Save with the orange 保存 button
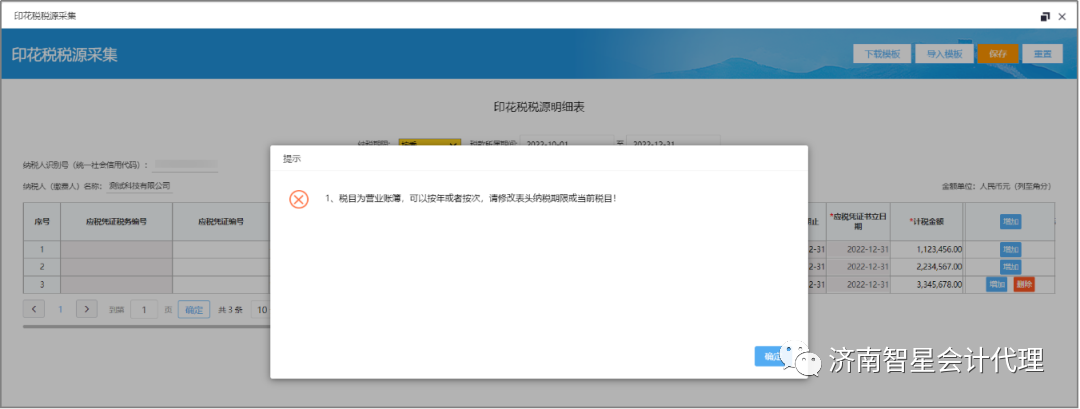 pos(998,54)
